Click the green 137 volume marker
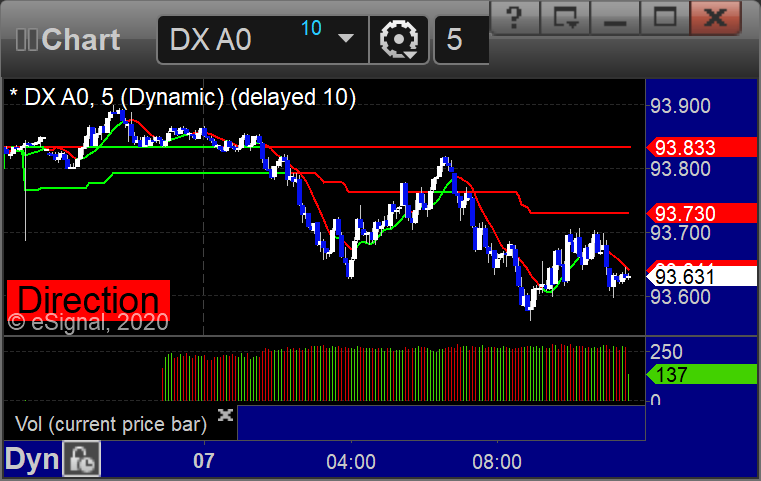 click(x=702, y=374)
